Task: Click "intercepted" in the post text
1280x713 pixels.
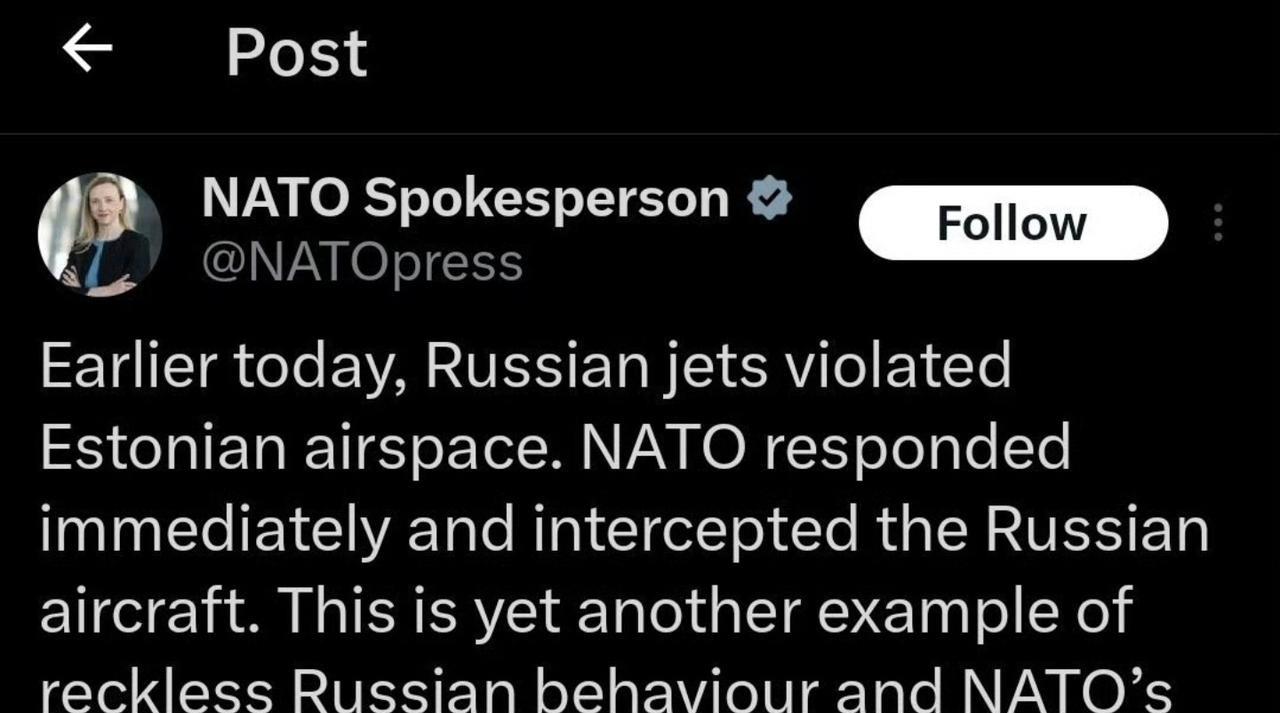Action: (694, 532)
